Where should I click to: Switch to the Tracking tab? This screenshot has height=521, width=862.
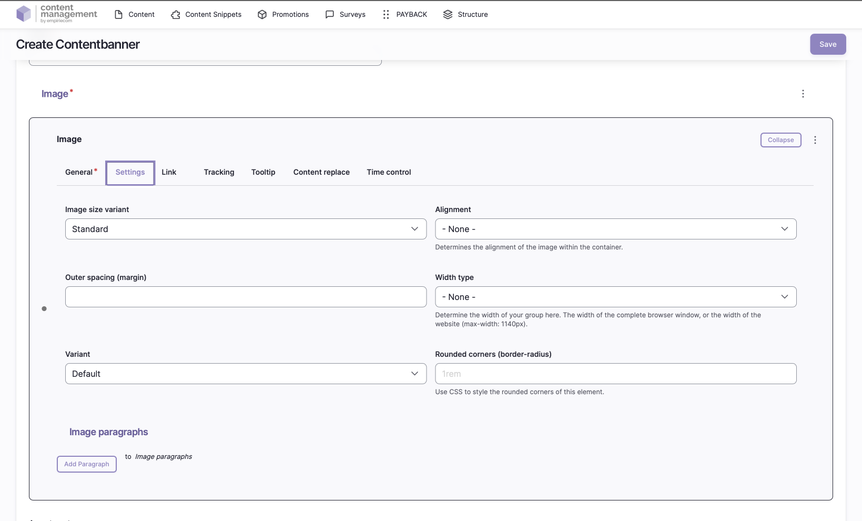click(219, 172)
